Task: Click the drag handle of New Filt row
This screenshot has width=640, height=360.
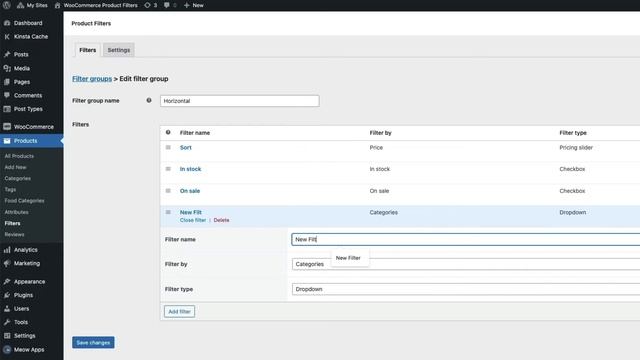Action: (x=168, y=212)
